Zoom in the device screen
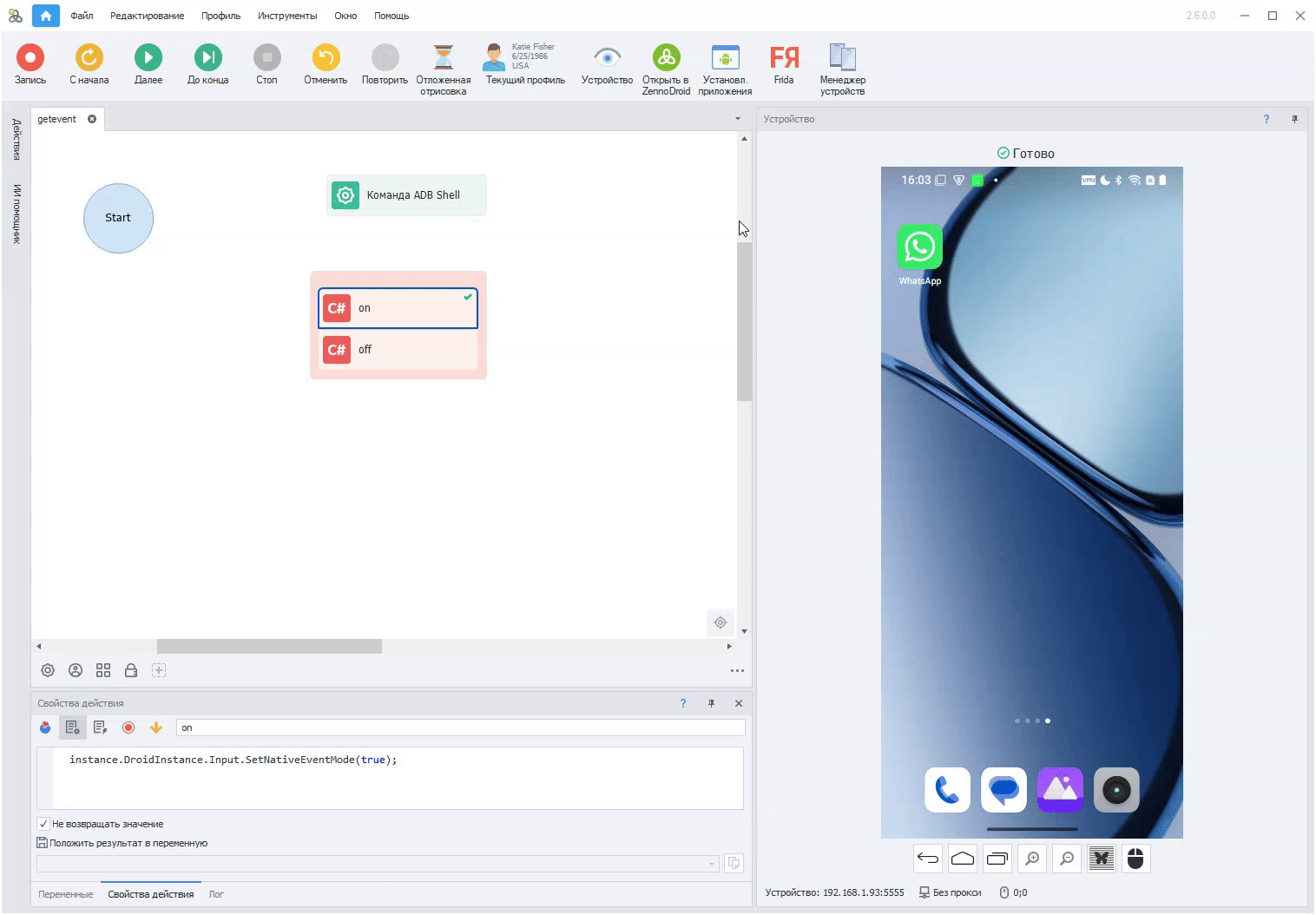Image resolution: width=1316 pixels, height=915 pixels. coord(1032,859)
